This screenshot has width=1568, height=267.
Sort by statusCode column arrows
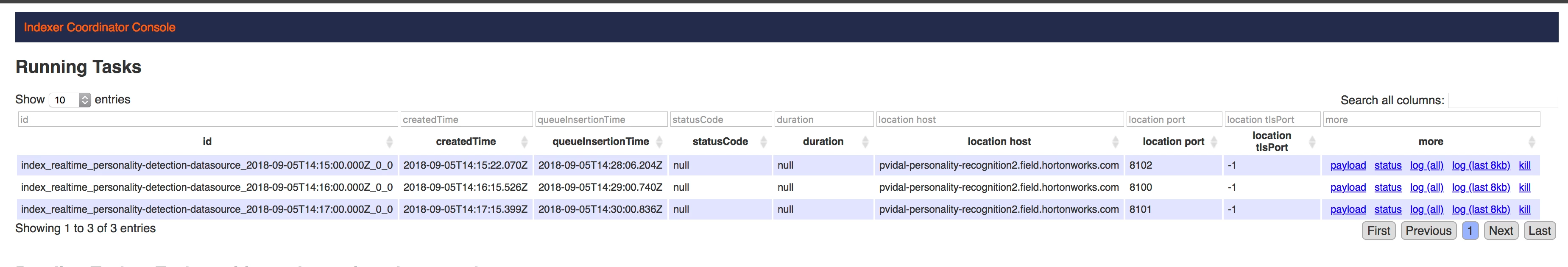tap(763, 142)
